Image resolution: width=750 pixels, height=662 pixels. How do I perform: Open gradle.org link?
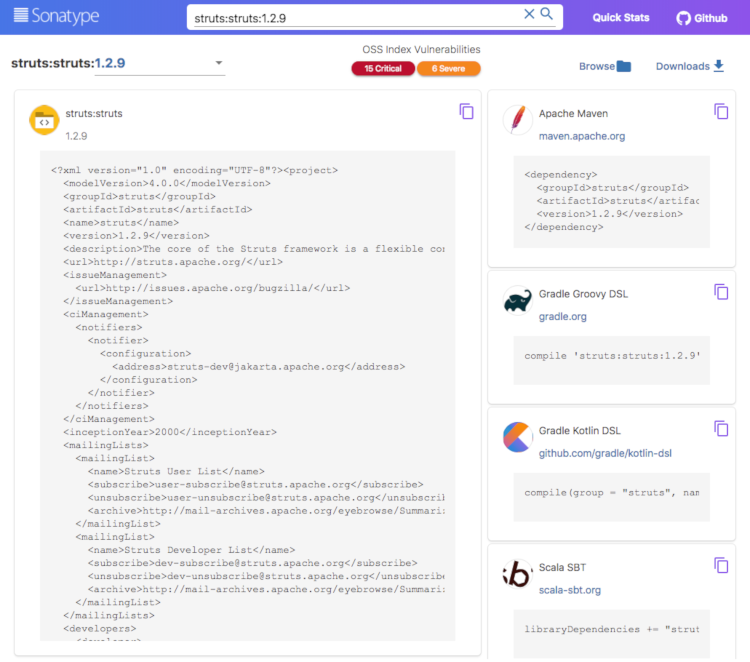click(x=562, y=317)
